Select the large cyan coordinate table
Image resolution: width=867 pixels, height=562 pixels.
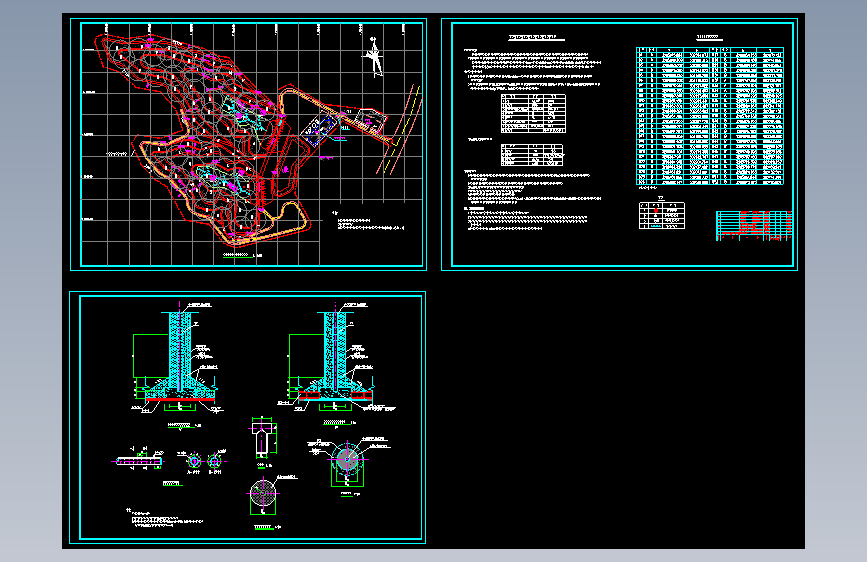[710, 116]
